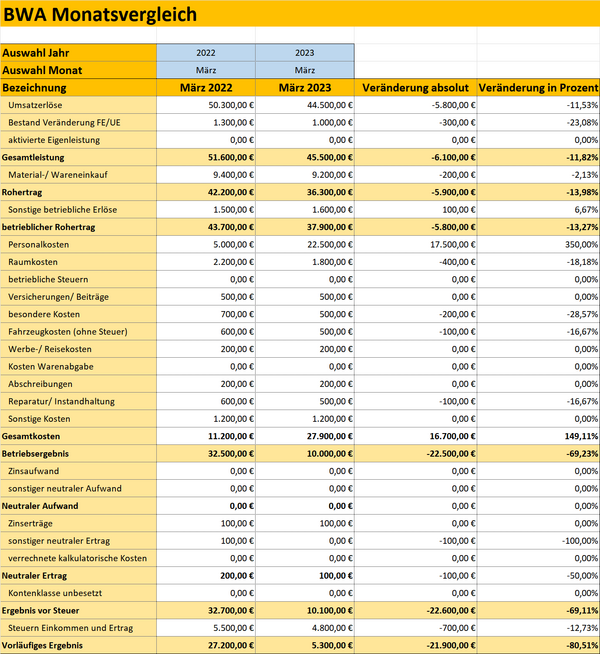Click the BWA Monatsvergleich title
The height and width of the screenshot is (654, 600).
point(100,15)
